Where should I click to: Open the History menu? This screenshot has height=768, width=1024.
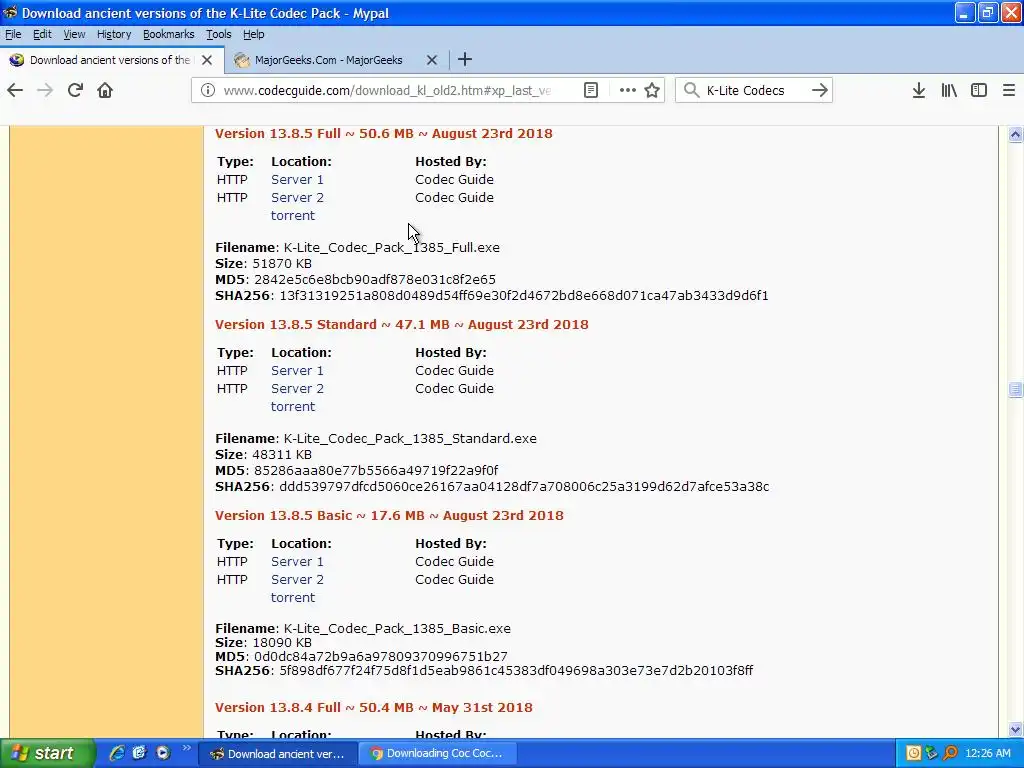[114, 34]
